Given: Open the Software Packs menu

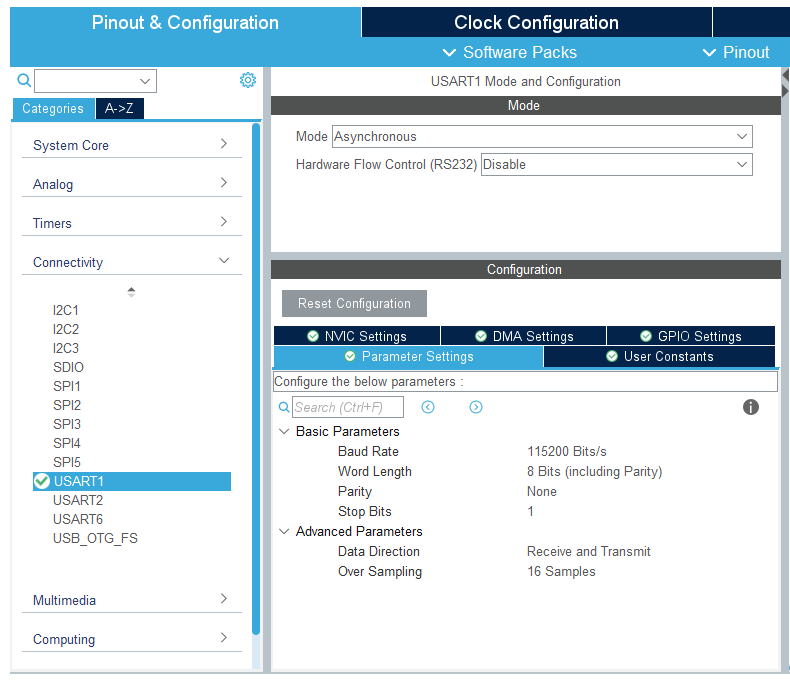Looking at the screenshot, I should pos(509,52).
